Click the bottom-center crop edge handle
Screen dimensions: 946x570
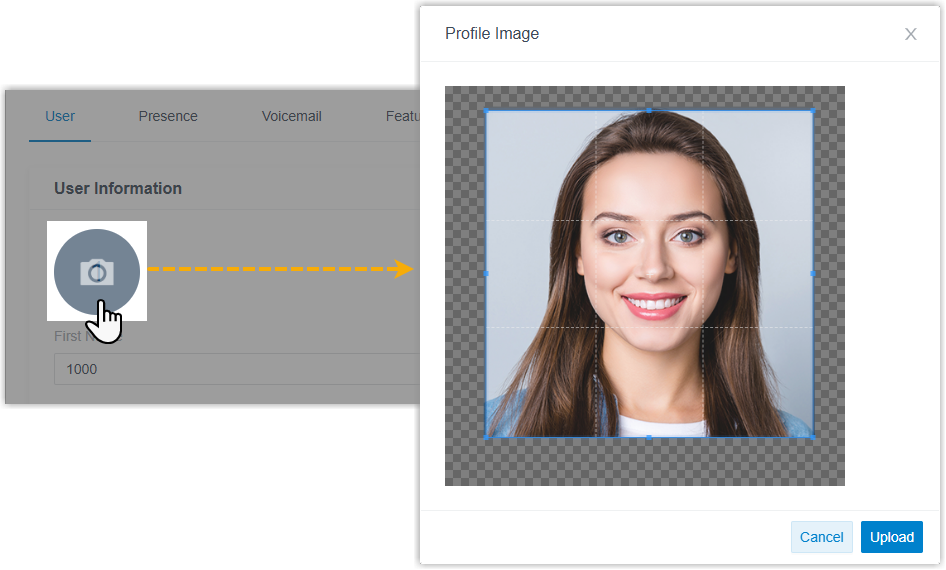pos(649,437)
